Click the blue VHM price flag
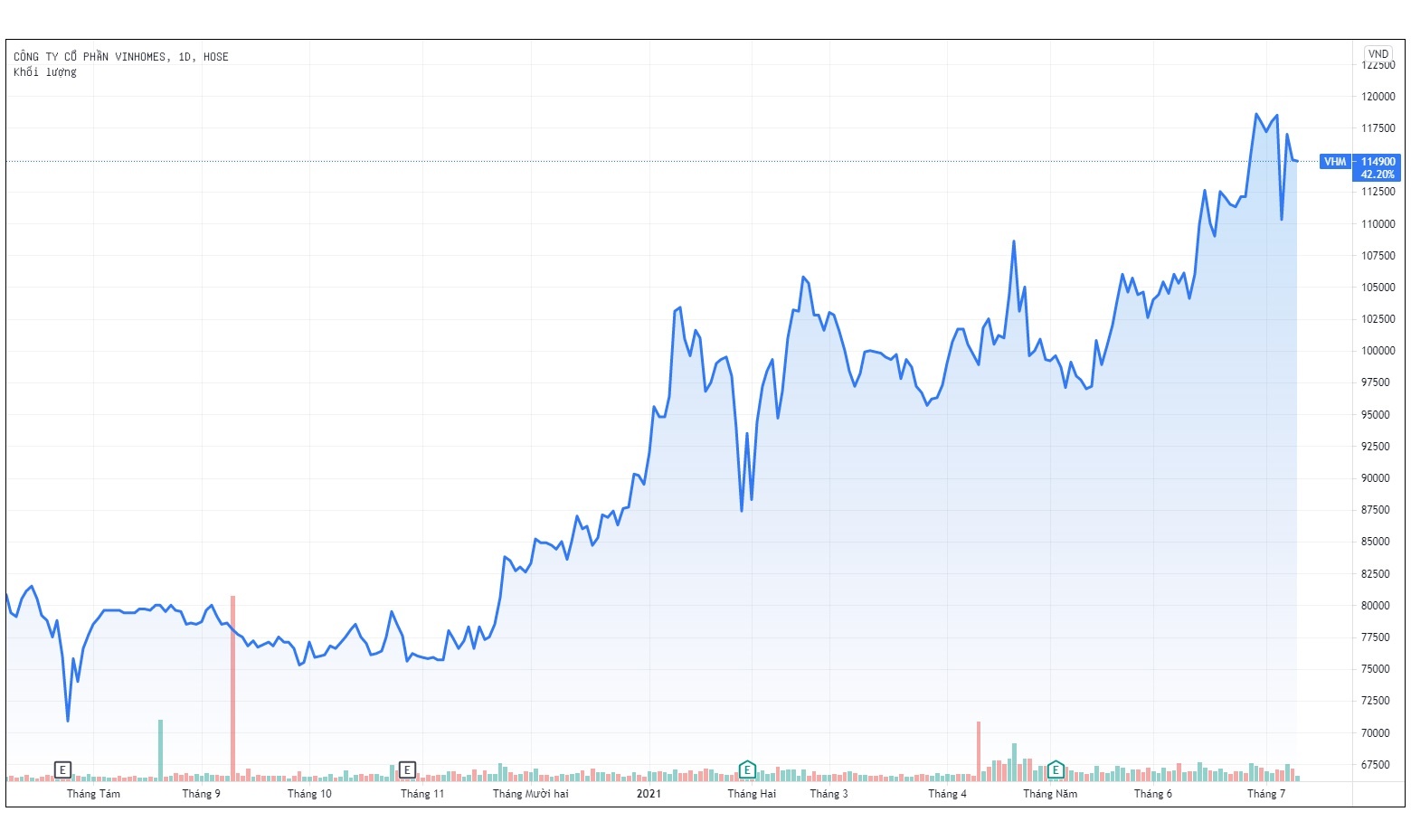Screen dimensions: 1411x840 1336,162
